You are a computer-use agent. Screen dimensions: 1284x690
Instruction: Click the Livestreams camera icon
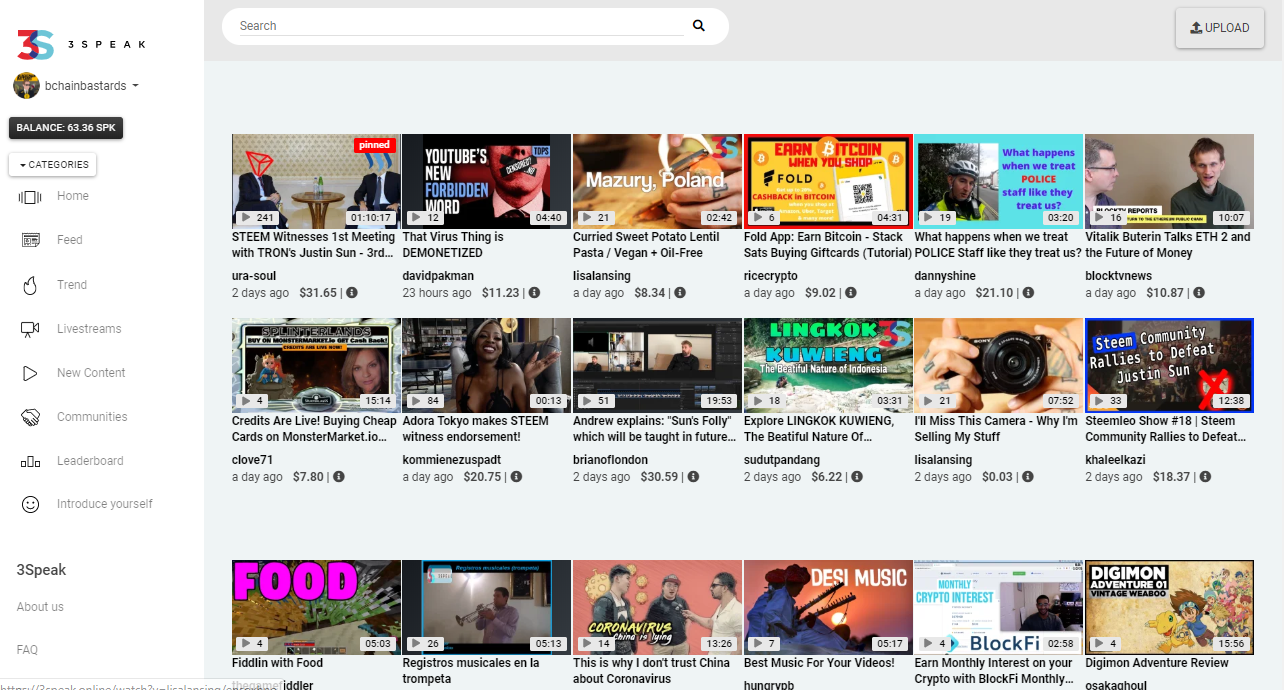[30, 329]
